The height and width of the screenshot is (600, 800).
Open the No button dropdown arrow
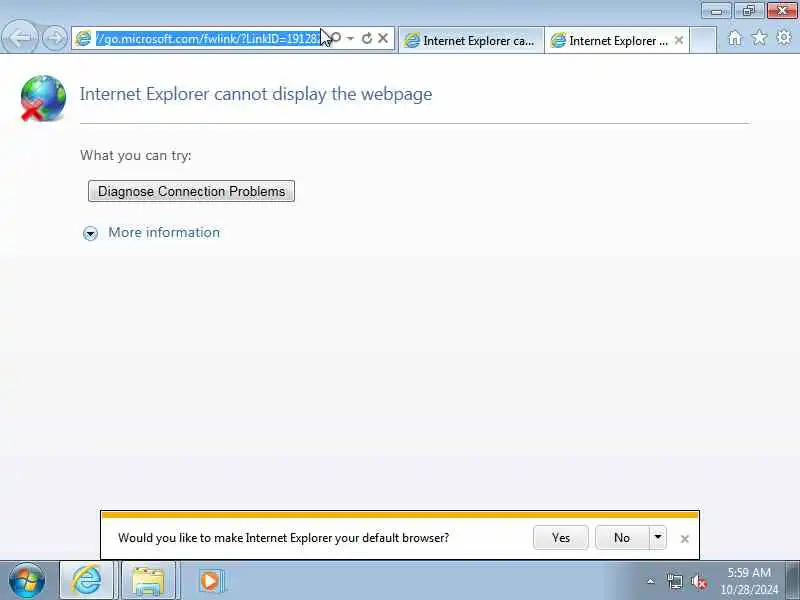pos(658,538)
